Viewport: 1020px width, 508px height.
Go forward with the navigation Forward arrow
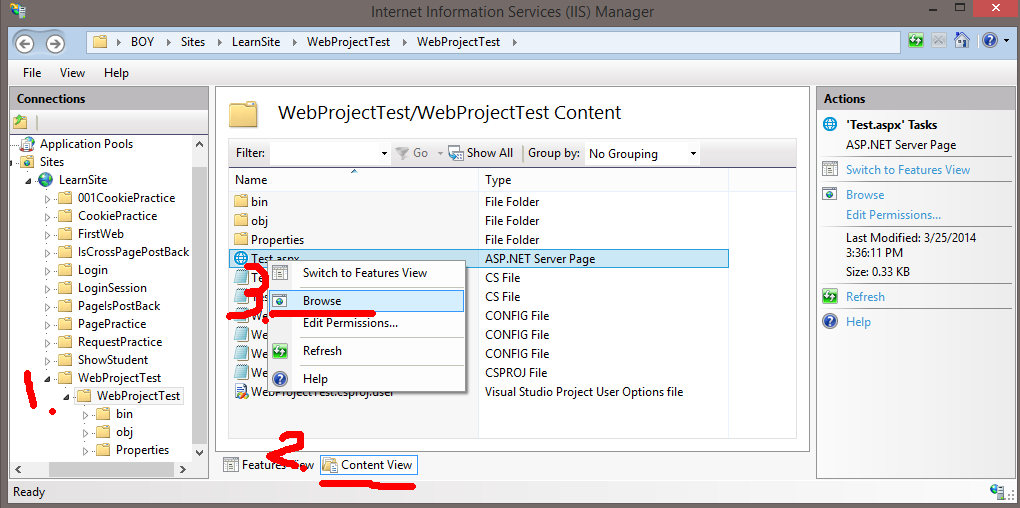tap(55, 44)
